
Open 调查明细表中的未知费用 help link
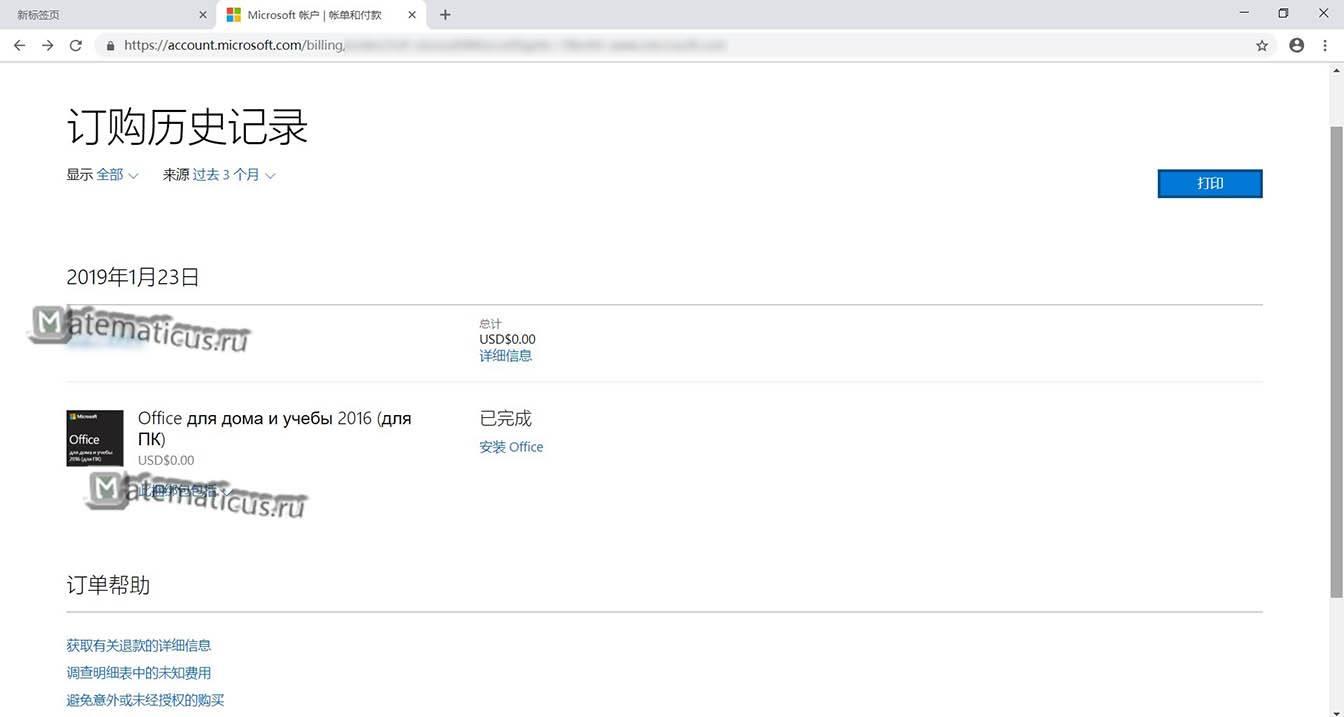coord(139,673)
